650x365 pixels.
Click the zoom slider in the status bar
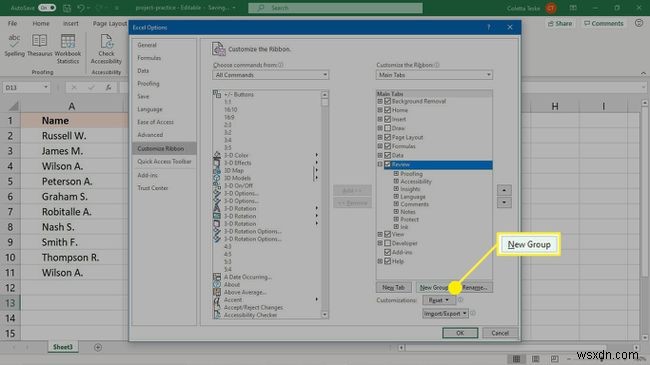601,359
